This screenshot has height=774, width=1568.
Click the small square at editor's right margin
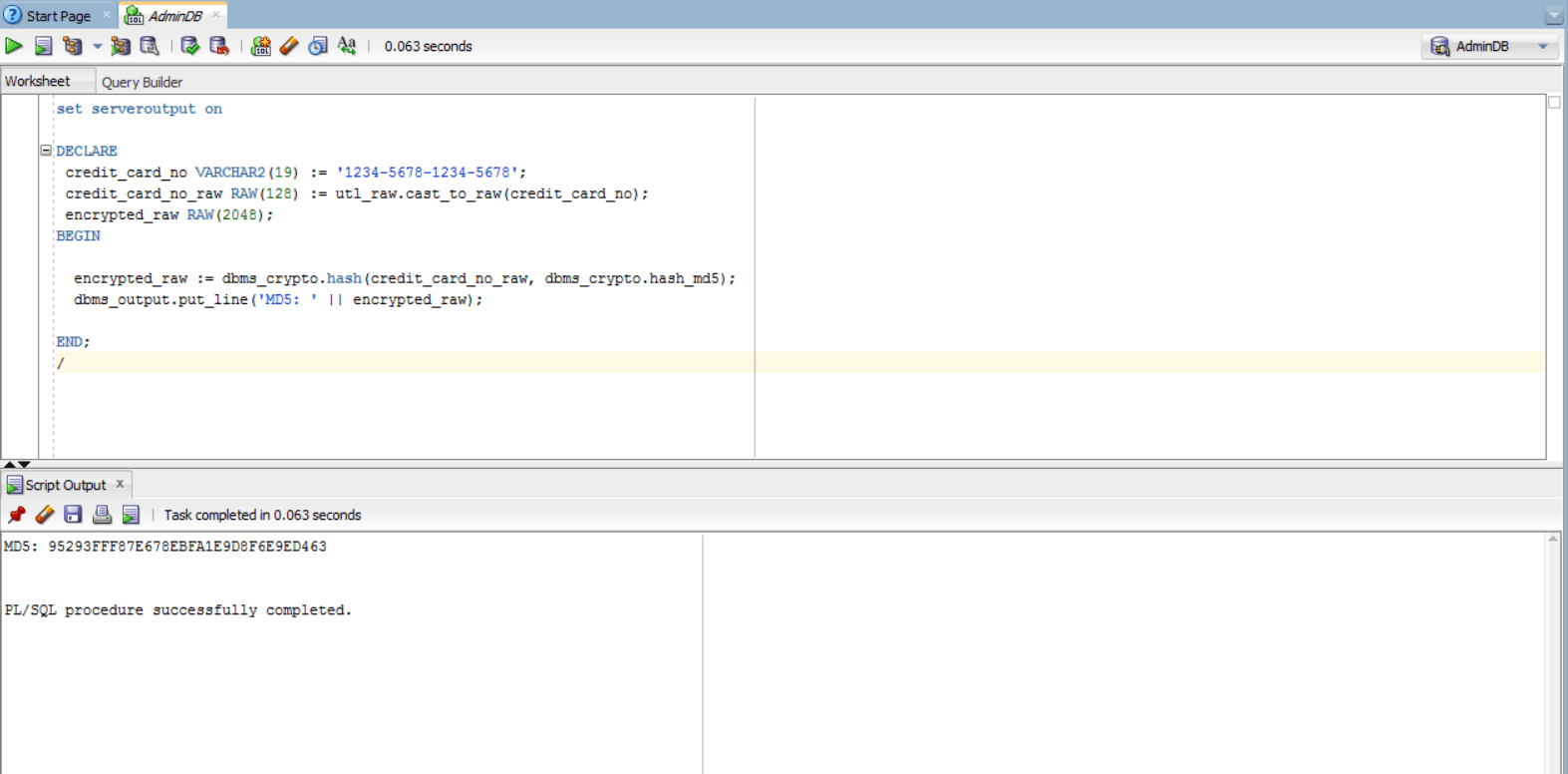1554,103
